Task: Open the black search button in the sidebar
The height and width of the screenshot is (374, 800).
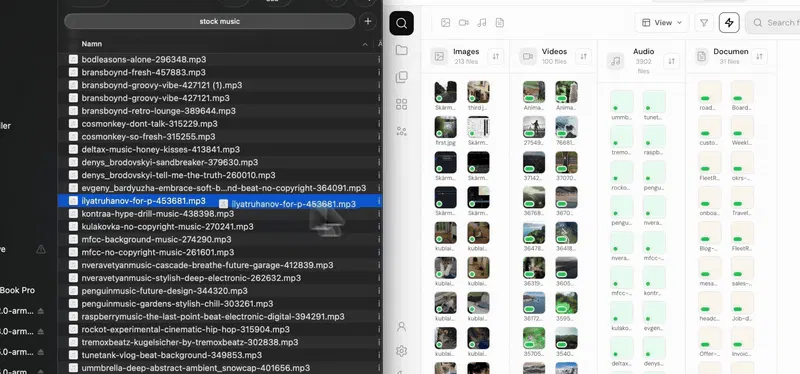Action: (x=402, y=23)
